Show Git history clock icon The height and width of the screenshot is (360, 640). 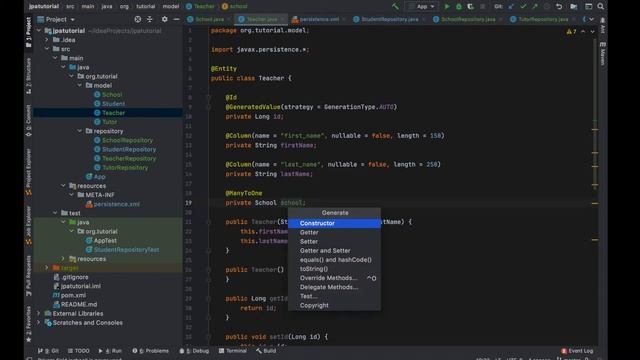[547, 7]
